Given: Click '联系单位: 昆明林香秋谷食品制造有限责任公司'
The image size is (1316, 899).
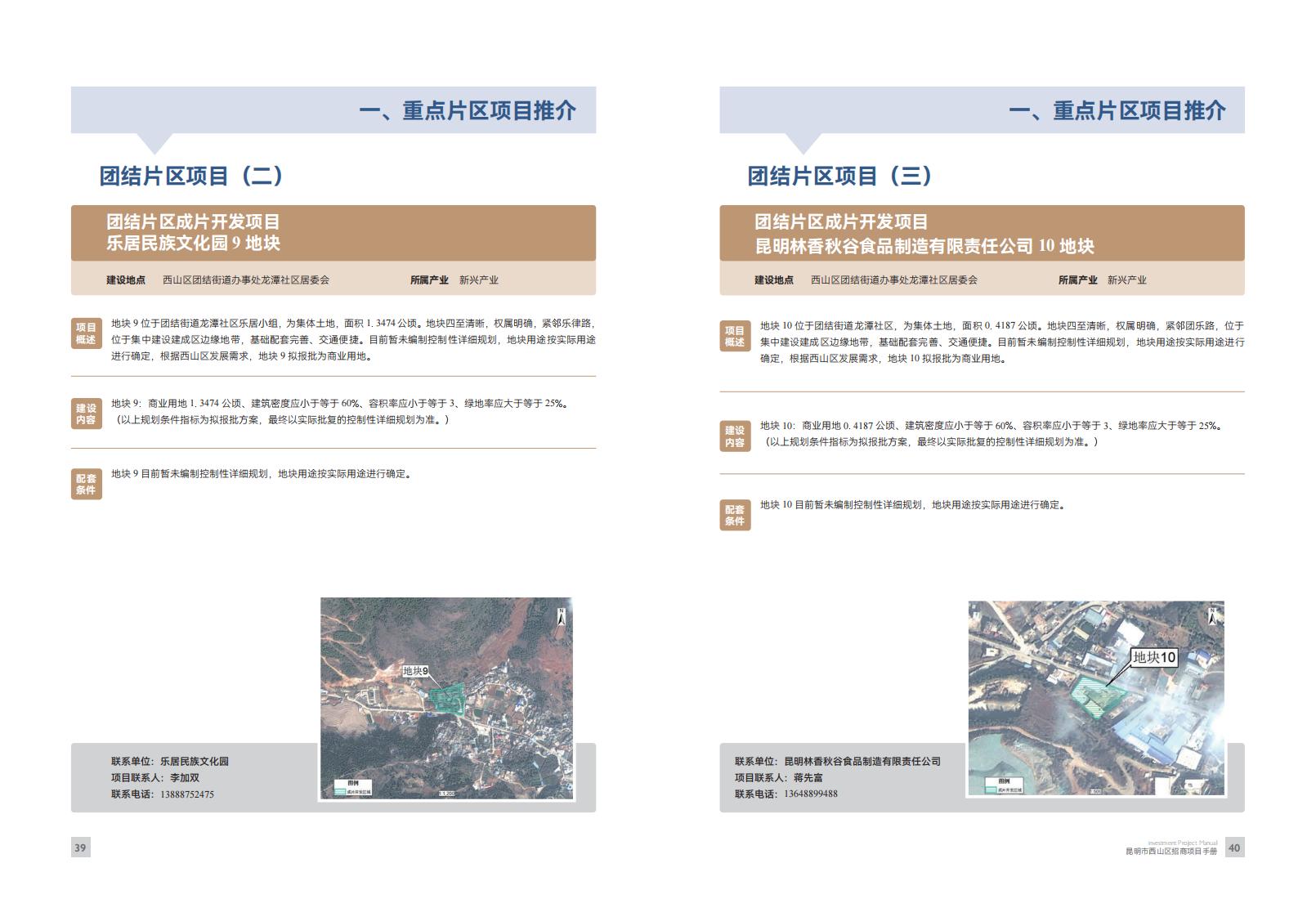Looking at the screenshot, I should pos(838,761).
